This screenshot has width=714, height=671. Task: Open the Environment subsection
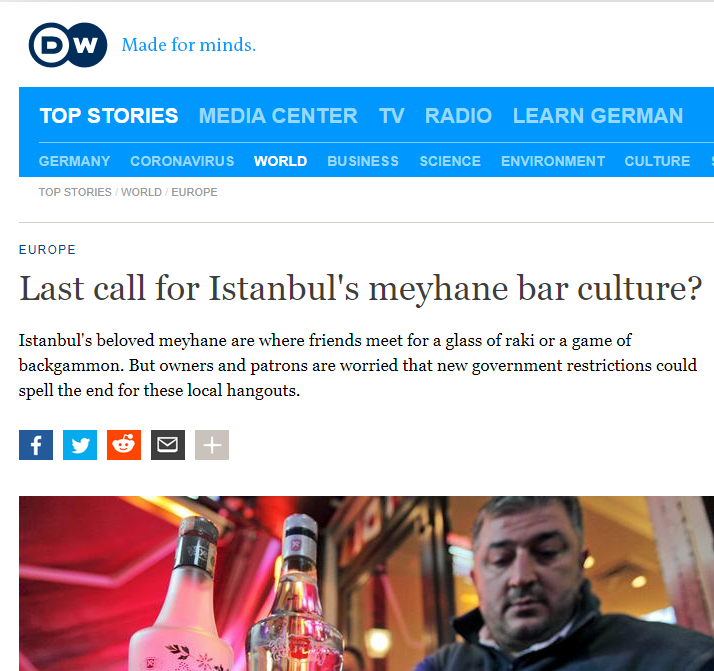tap(553, 161)
